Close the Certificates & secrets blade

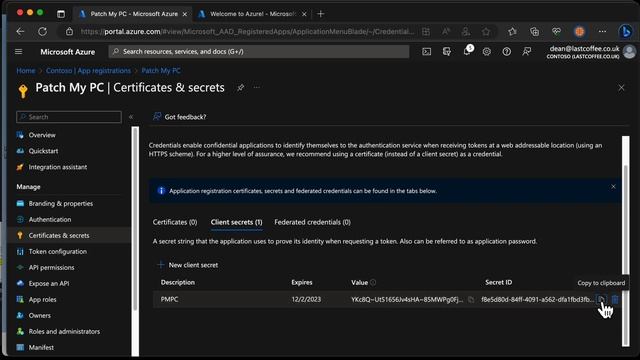pos(621,88)
